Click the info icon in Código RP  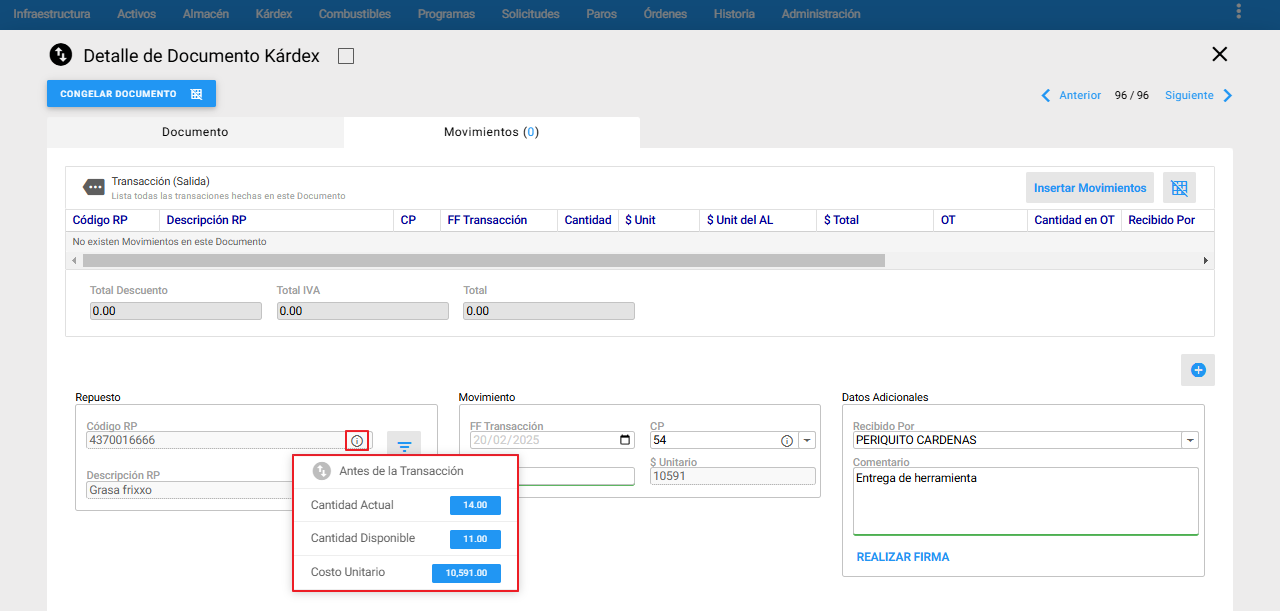pos(357,441)
